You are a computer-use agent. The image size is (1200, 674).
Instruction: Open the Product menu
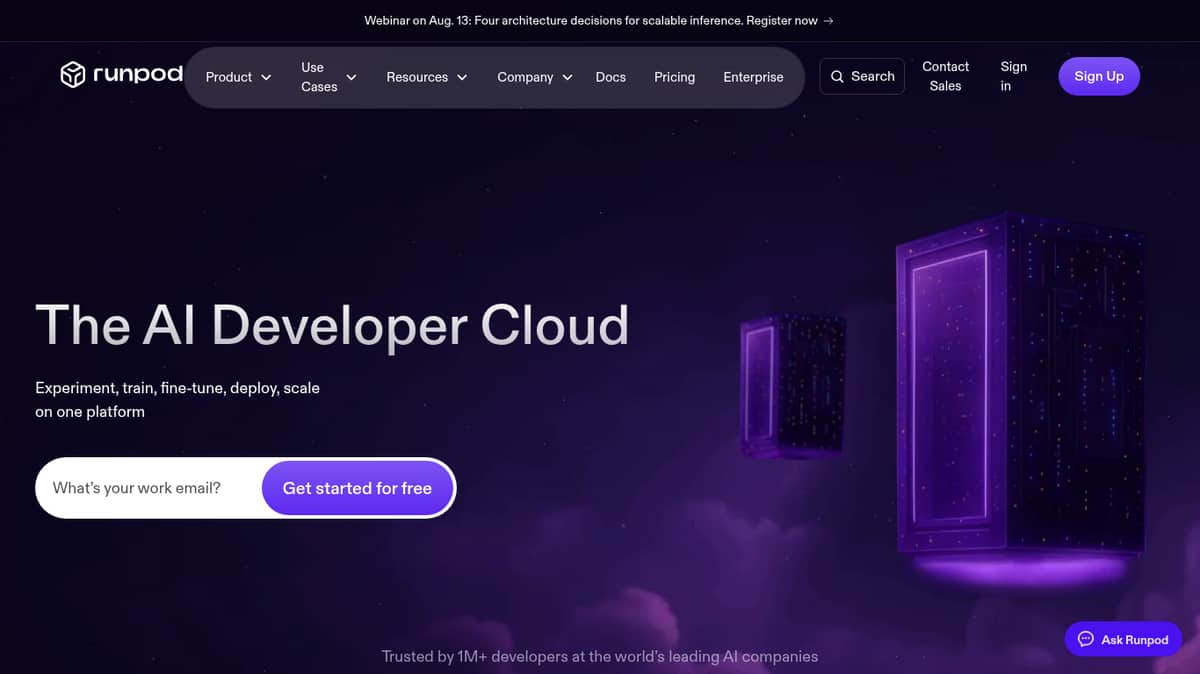click(x=238, y=77)
